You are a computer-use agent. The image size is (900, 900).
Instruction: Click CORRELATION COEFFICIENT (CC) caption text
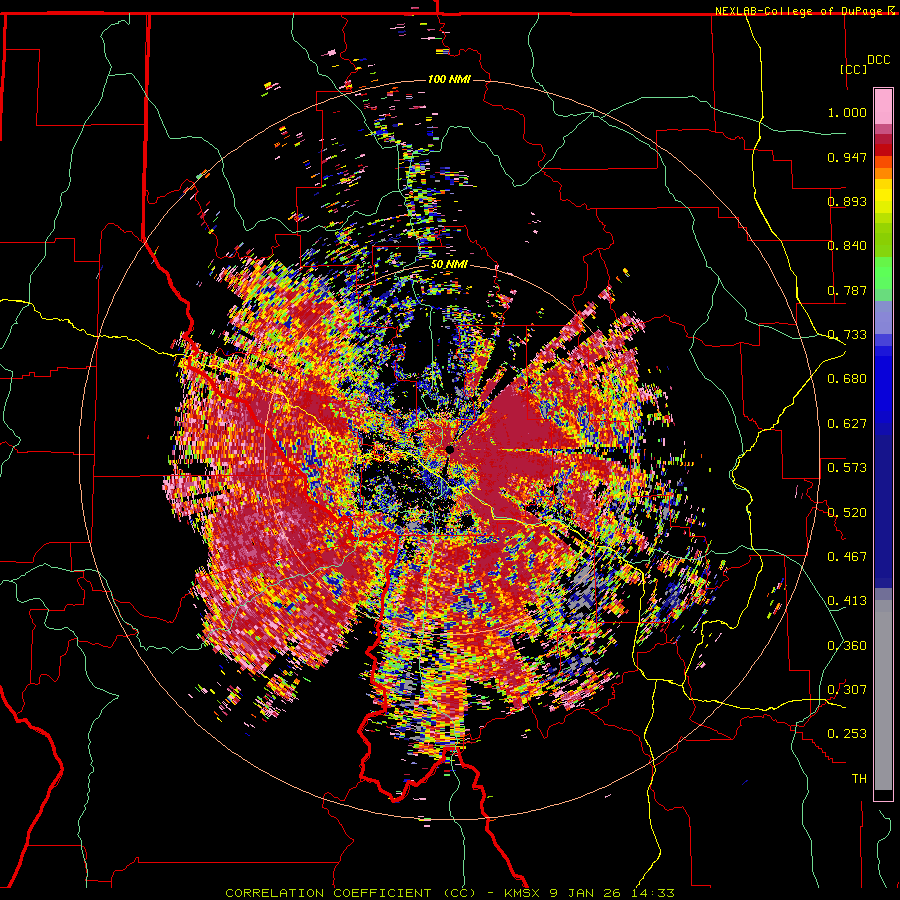350,893
